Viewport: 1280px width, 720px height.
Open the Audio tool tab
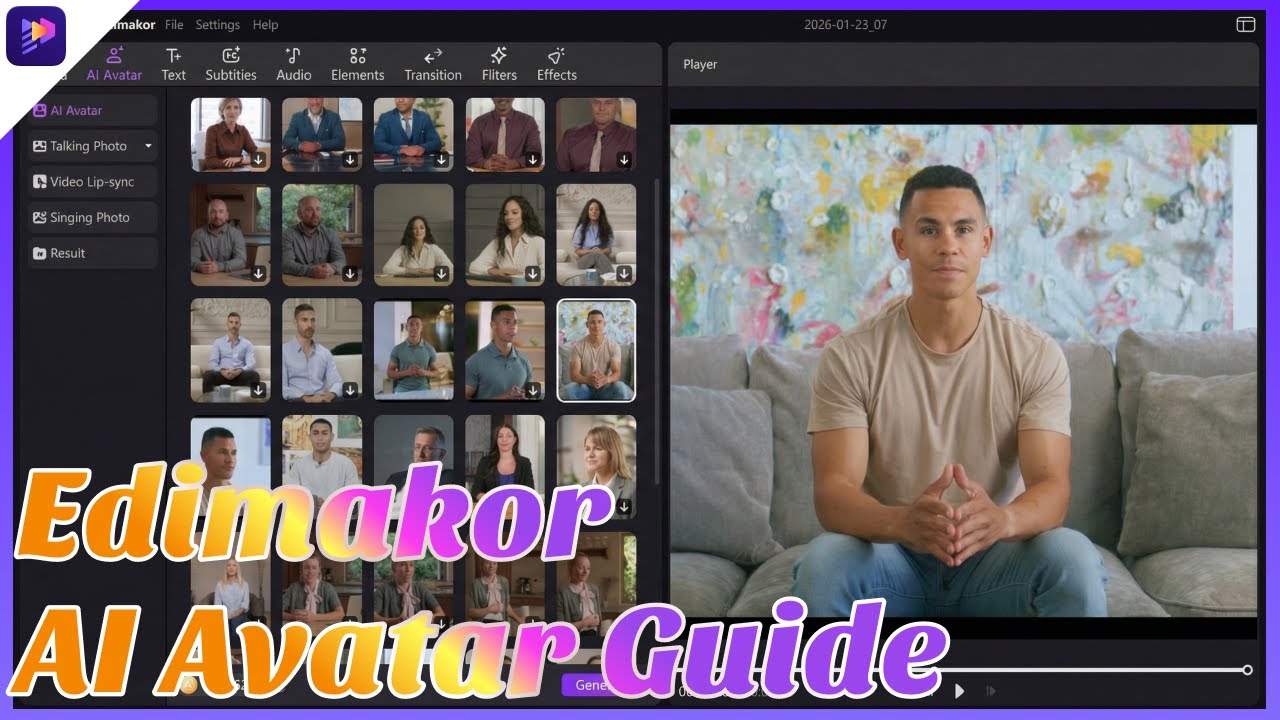click(294, 64)
